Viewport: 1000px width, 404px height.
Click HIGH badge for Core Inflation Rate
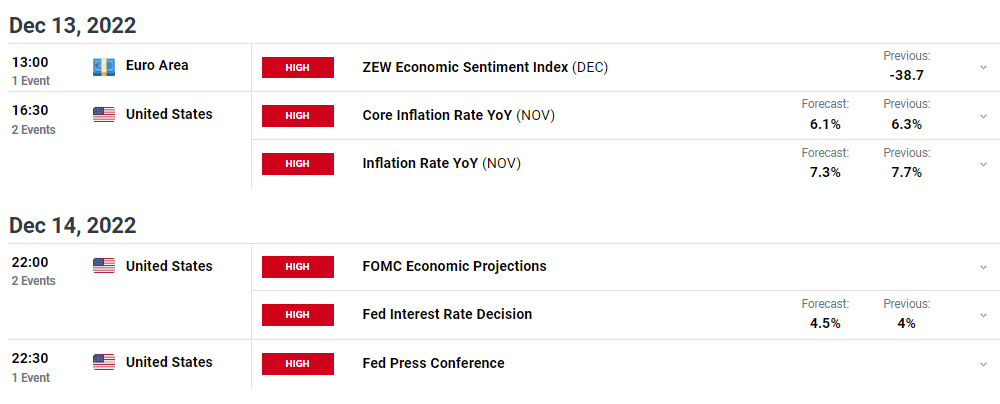coord(298,116)
